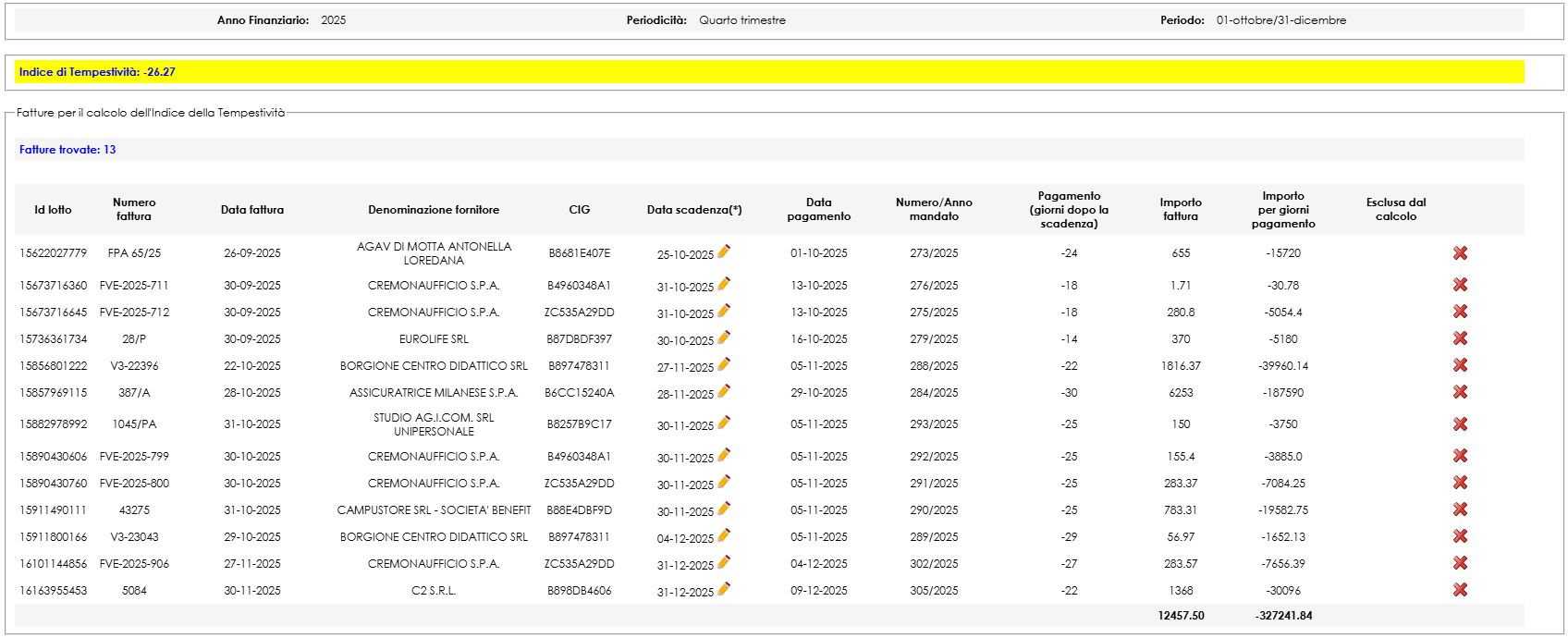Screen dimensions: 1568x638
Task: Click the 'Importo fattura' column header
Action: [x=1181, y=209]
